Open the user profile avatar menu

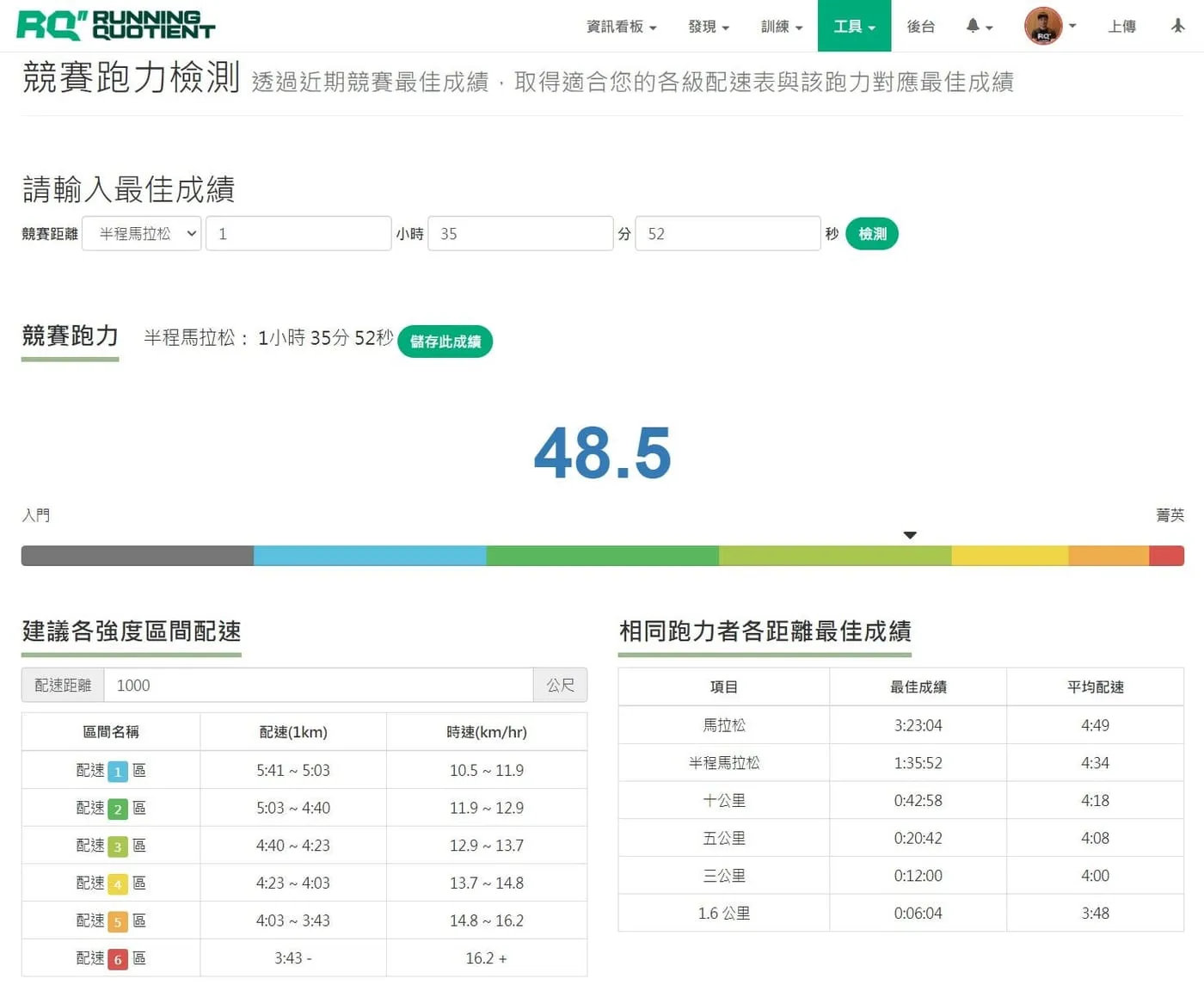1043,26
